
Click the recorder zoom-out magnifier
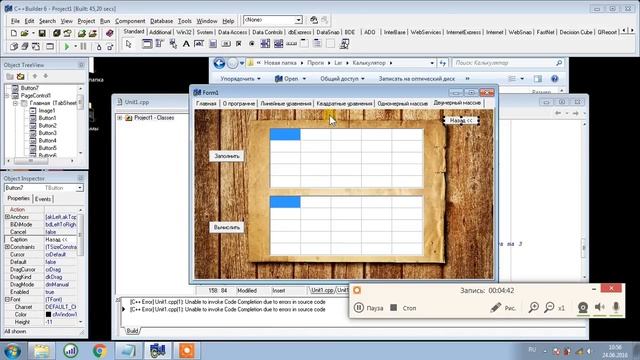tap(549, 307)
